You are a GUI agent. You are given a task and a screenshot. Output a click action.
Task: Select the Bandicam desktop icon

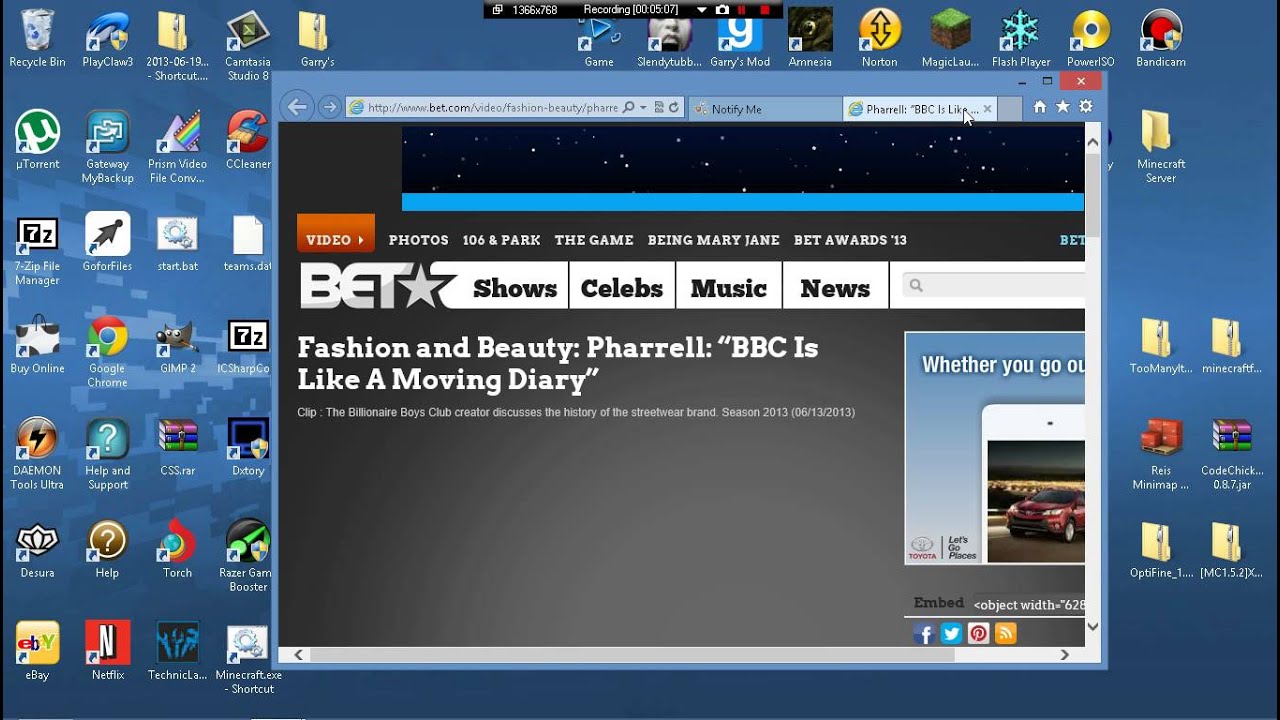tap(1161, 38)
